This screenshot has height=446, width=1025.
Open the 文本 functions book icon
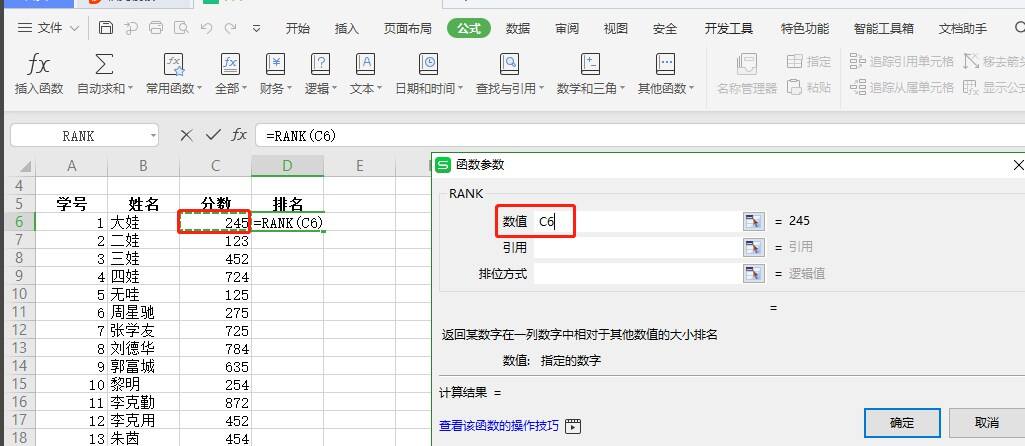coord(365,64)
